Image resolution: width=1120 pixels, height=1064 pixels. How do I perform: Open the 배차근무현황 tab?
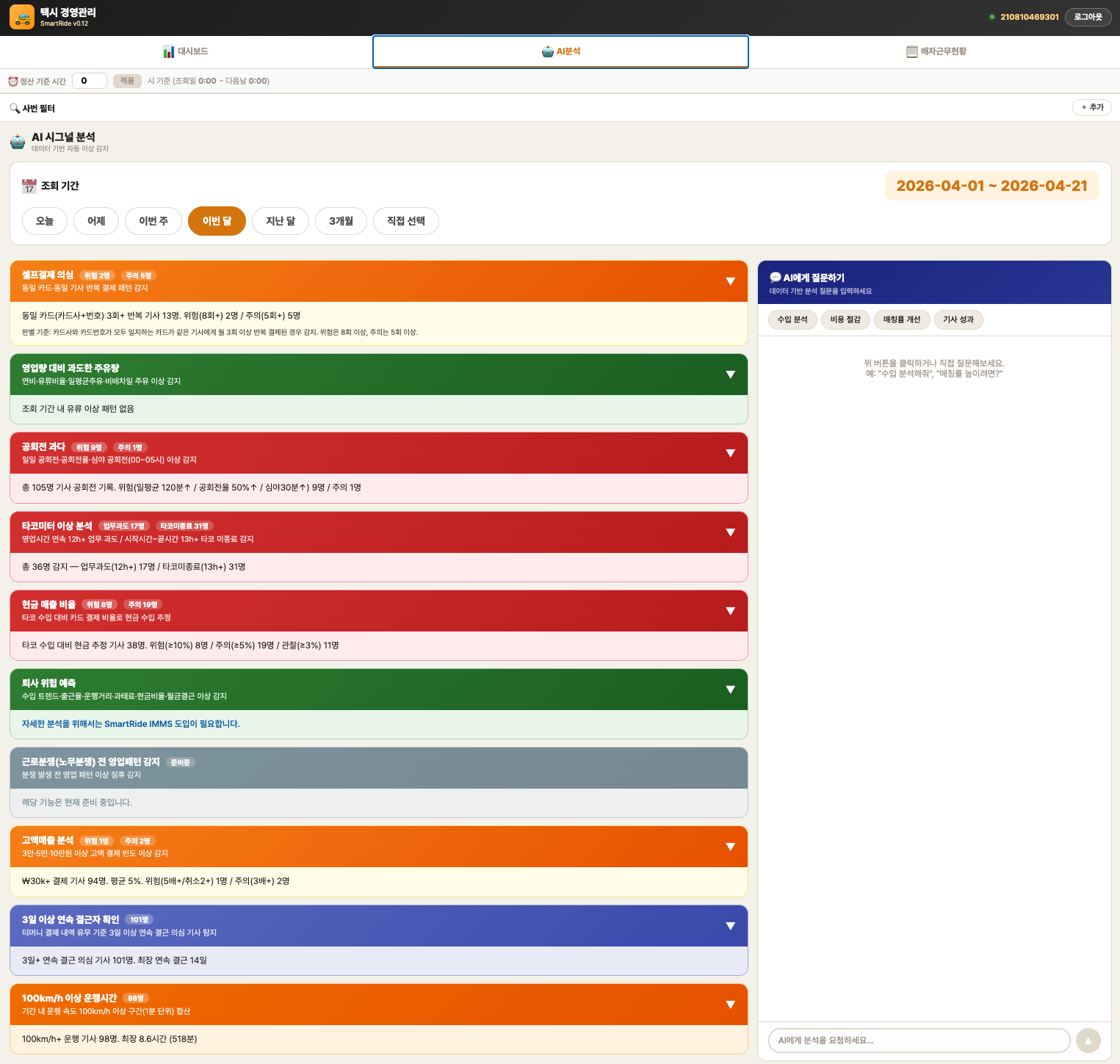pyautogui.click(x=936, y=51)
